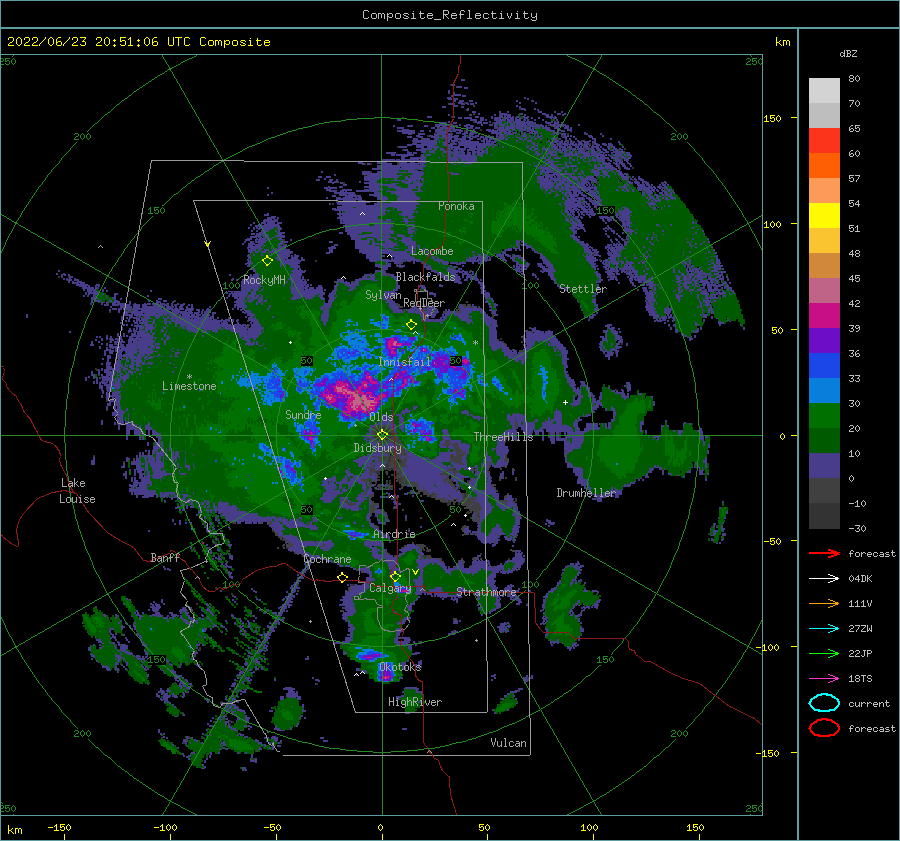The image size is (900, 841).
Task: Click the red forecast arrow in legend
Action: point(824,553)
